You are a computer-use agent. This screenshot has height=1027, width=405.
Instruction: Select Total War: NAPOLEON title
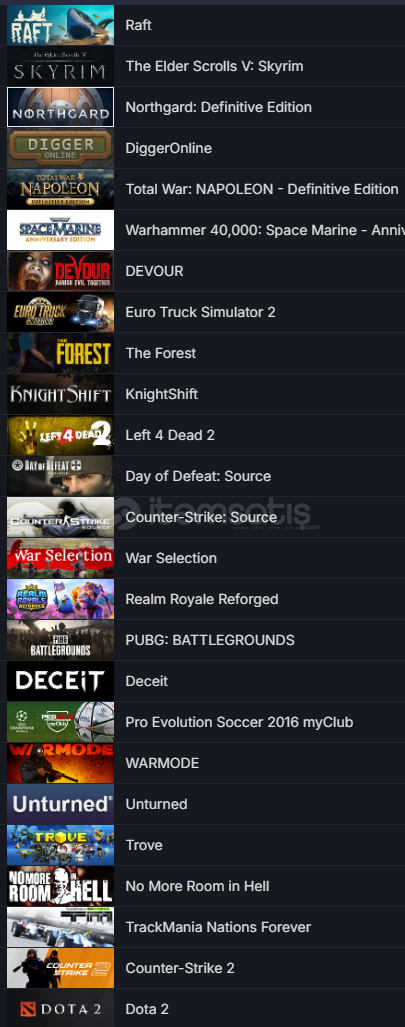click(x=261, y=189)
